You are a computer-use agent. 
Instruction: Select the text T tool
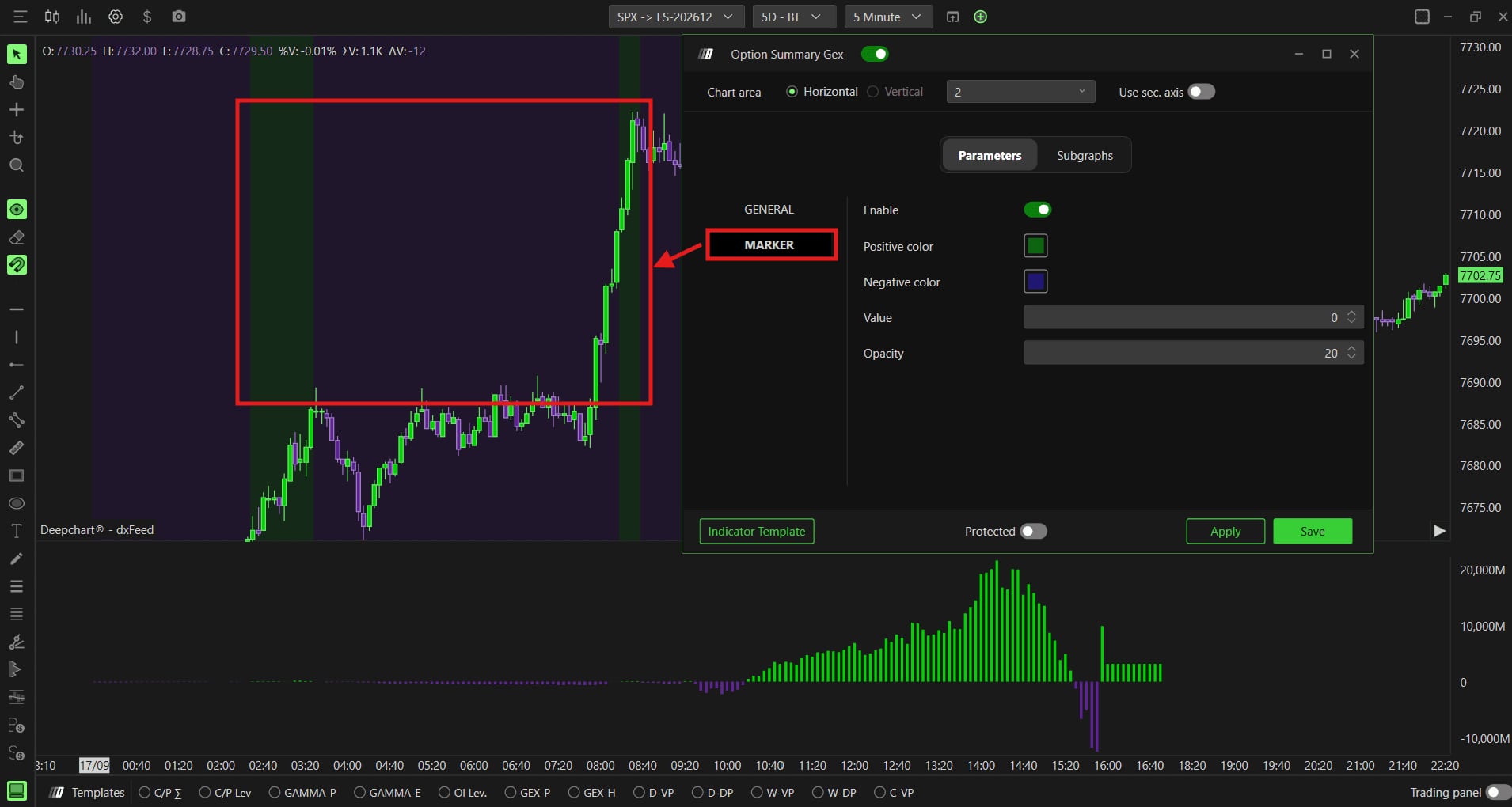point(17,531)
